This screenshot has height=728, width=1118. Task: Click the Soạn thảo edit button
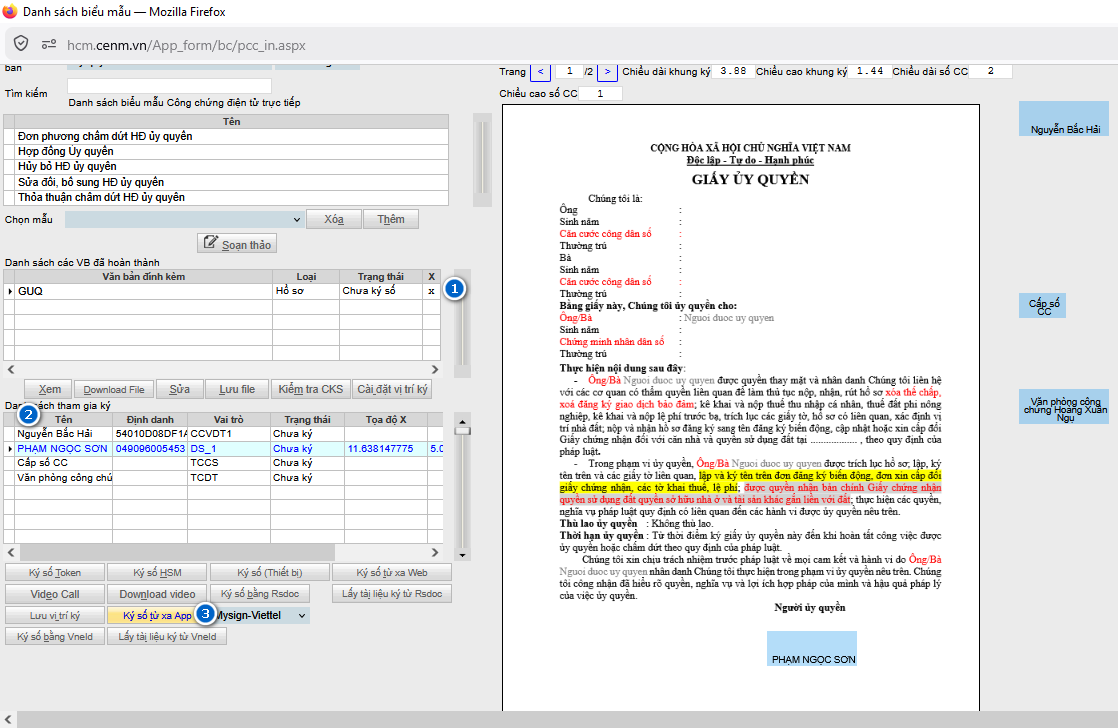coord(237,244)
